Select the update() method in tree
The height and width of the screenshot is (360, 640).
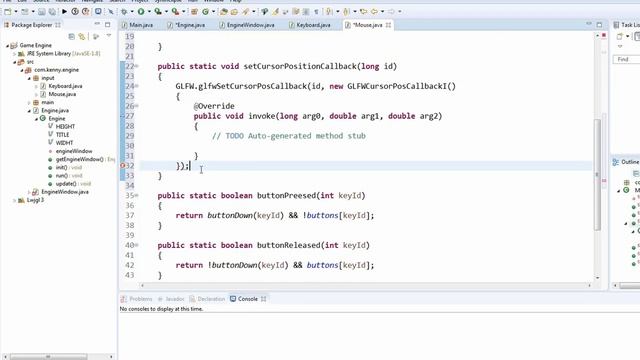point(66,184)
